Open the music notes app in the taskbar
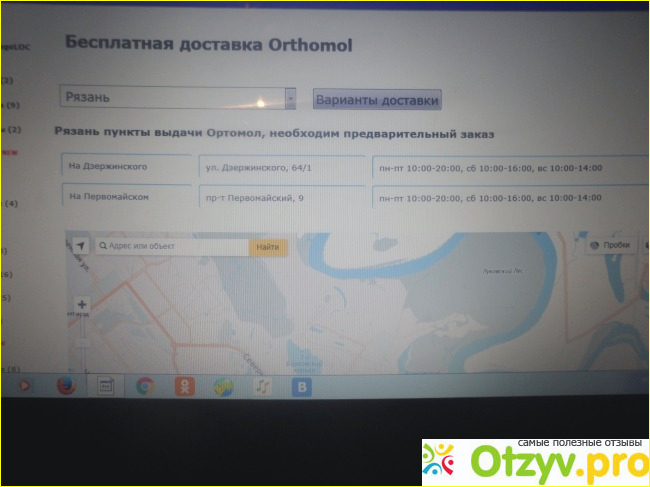Screen dimensions: 650x487 (x=260, y=387)
